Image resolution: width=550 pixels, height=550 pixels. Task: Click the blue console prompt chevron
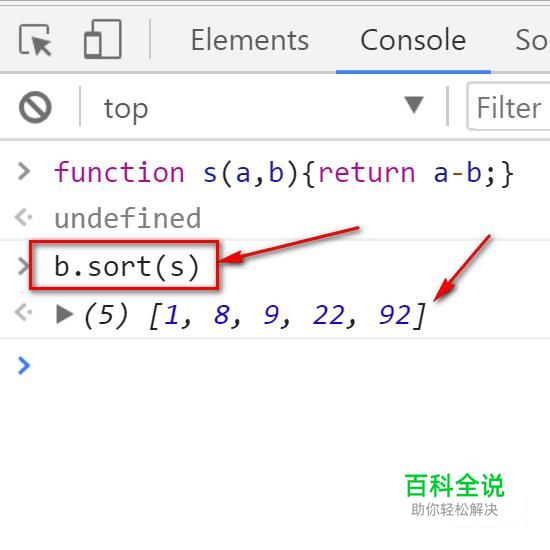24,365
